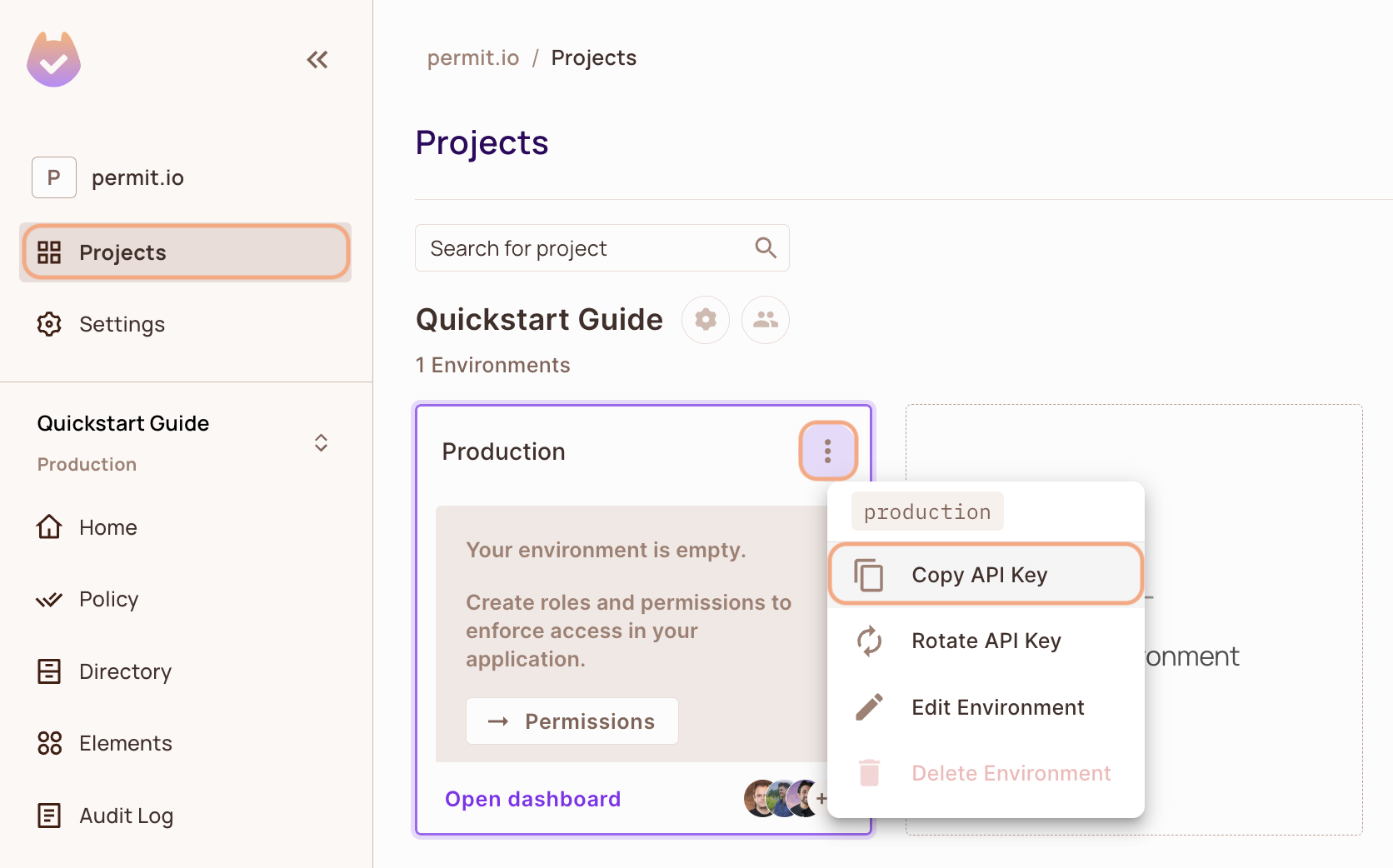
Task: Open Audit Log via its sidebar icon
Action: click(49, 815)
